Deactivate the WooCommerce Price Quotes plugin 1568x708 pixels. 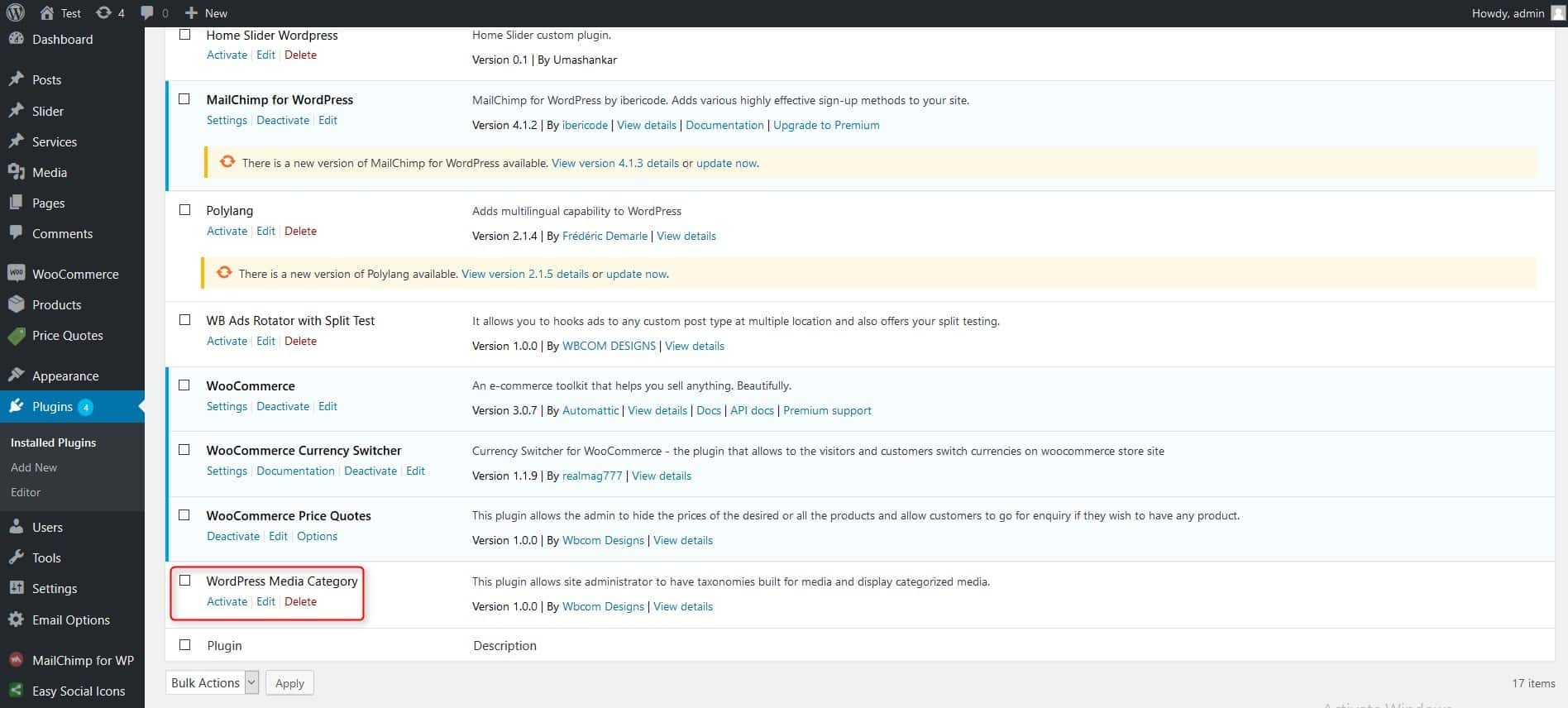coord(233,536)
